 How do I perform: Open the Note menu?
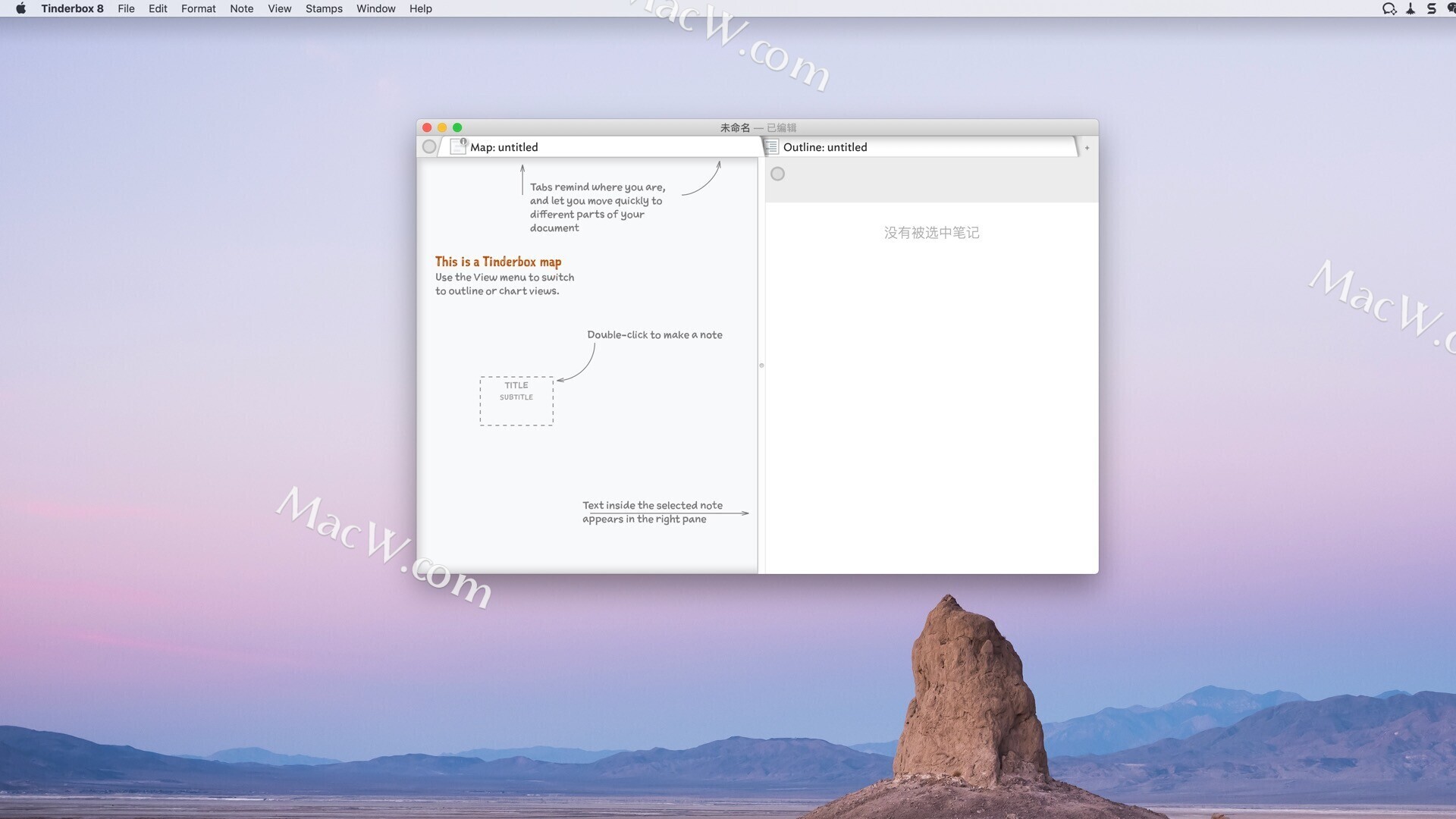[x=241, y=8]
